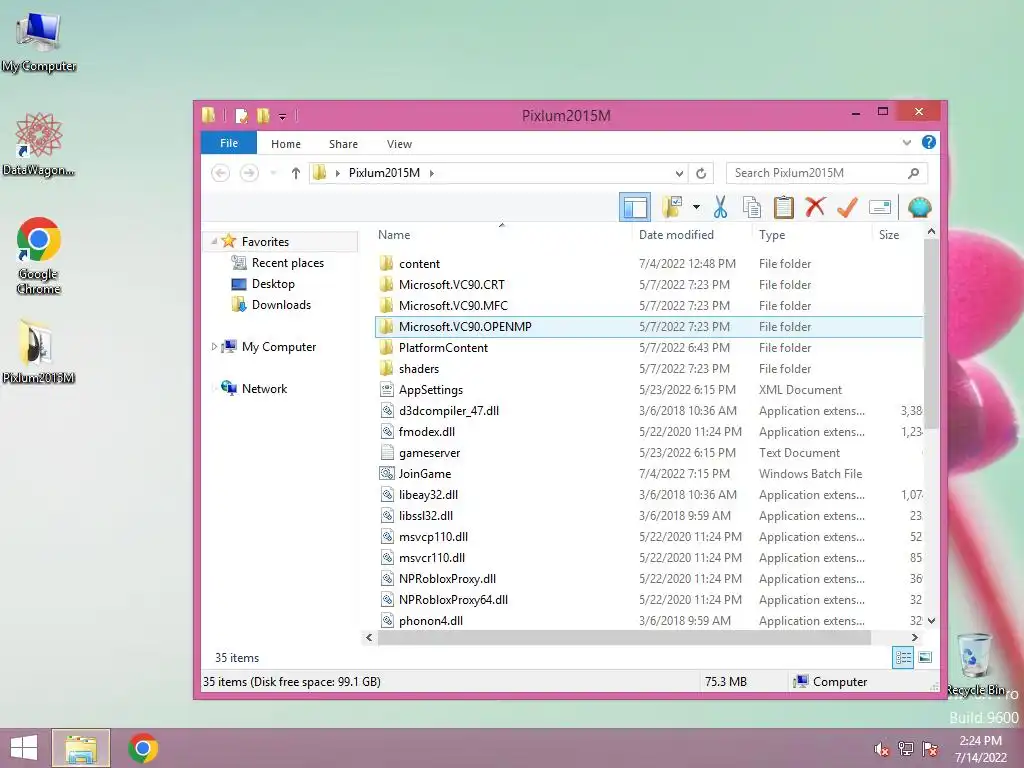This screenshot has height=768, width=1024.
Task: Go back with the Back arrow button
Action: [221, 173]
